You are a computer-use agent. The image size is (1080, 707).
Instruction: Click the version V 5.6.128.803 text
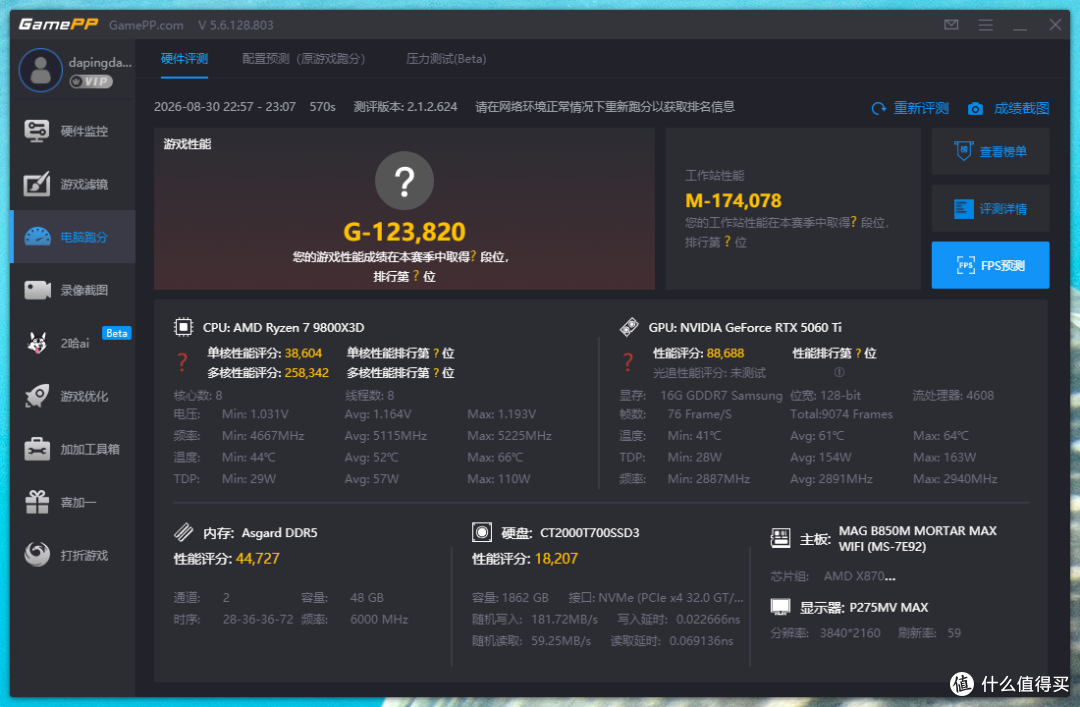pyautogui.click(x=236, y=25)
